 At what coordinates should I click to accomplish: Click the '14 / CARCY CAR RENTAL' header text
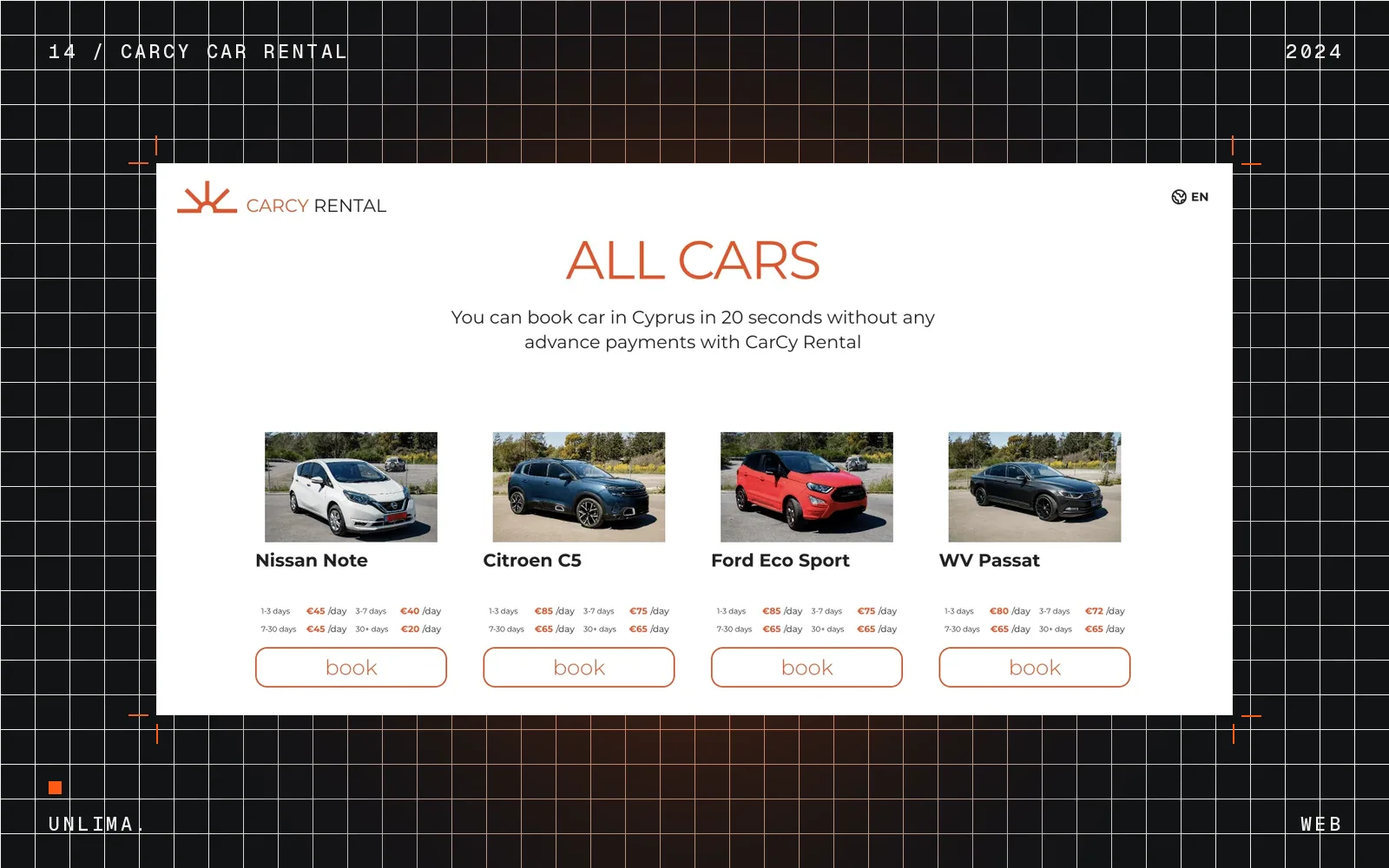click(x=198, y=52)
